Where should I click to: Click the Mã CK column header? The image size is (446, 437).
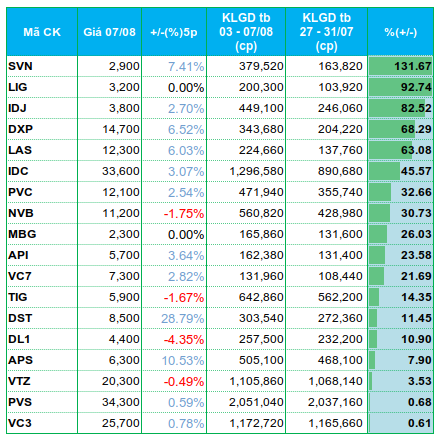click(x=42, y=32)
